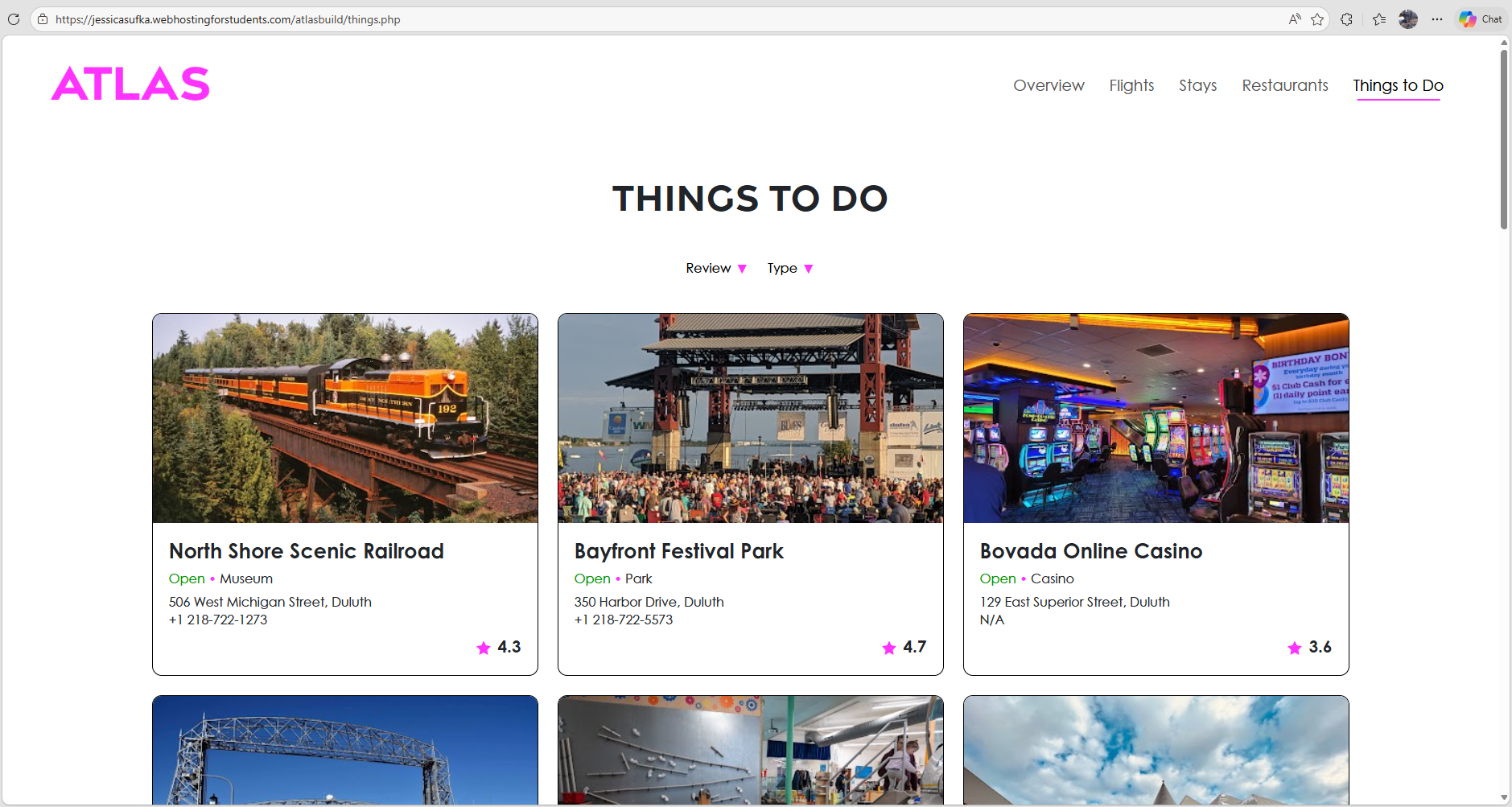Click the Casino type label
1512x807 pixels.
click(1053, 578)
